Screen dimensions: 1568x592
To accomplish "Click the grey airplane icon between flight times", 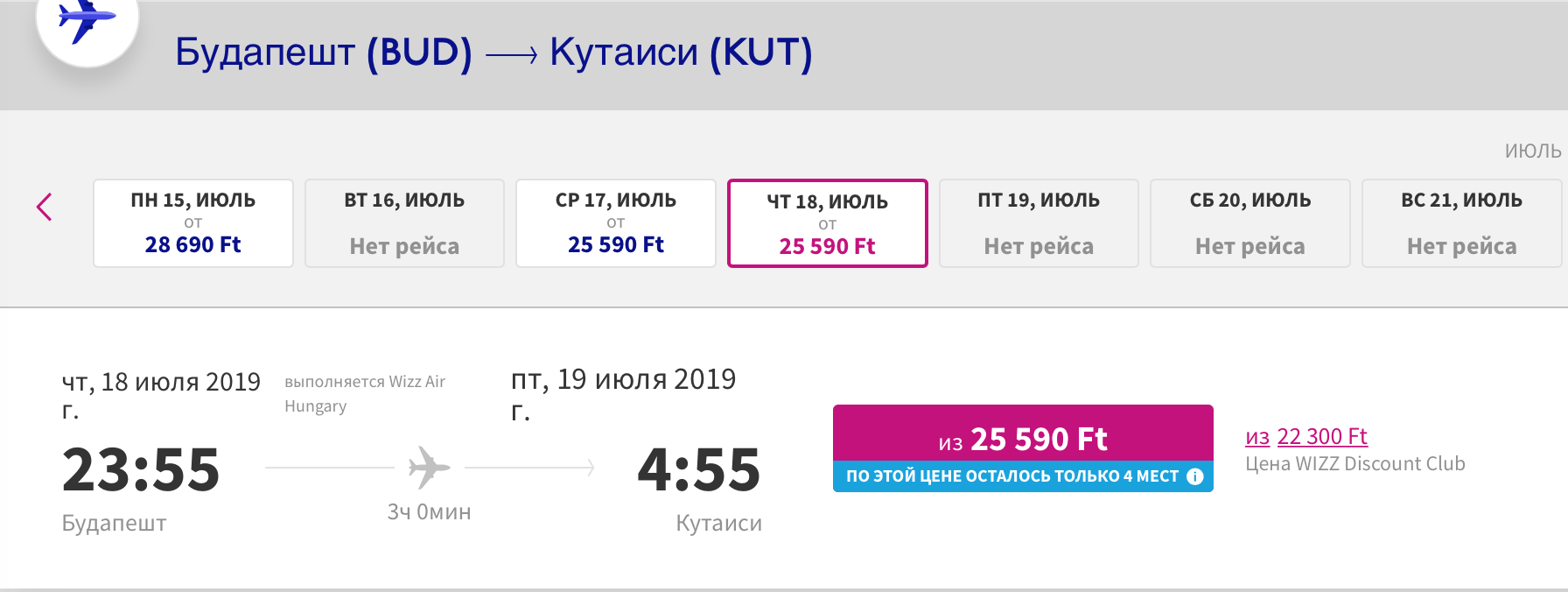I will (x=429, y=468).
